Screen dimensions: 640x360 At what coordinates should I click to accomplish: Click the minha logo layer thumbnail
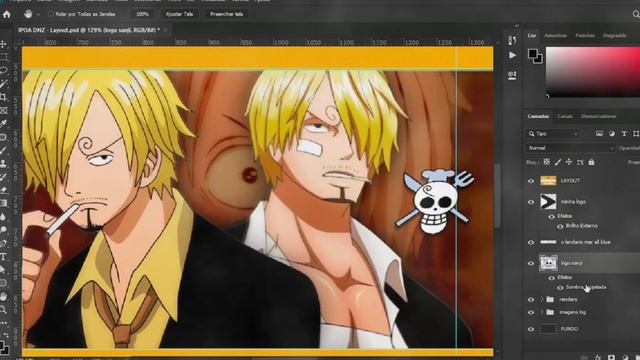coord(548,202)
